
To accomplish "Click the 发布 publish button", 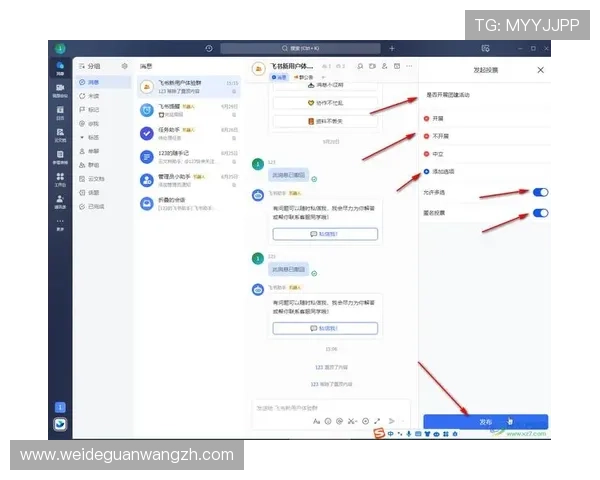I will point(485,422).
